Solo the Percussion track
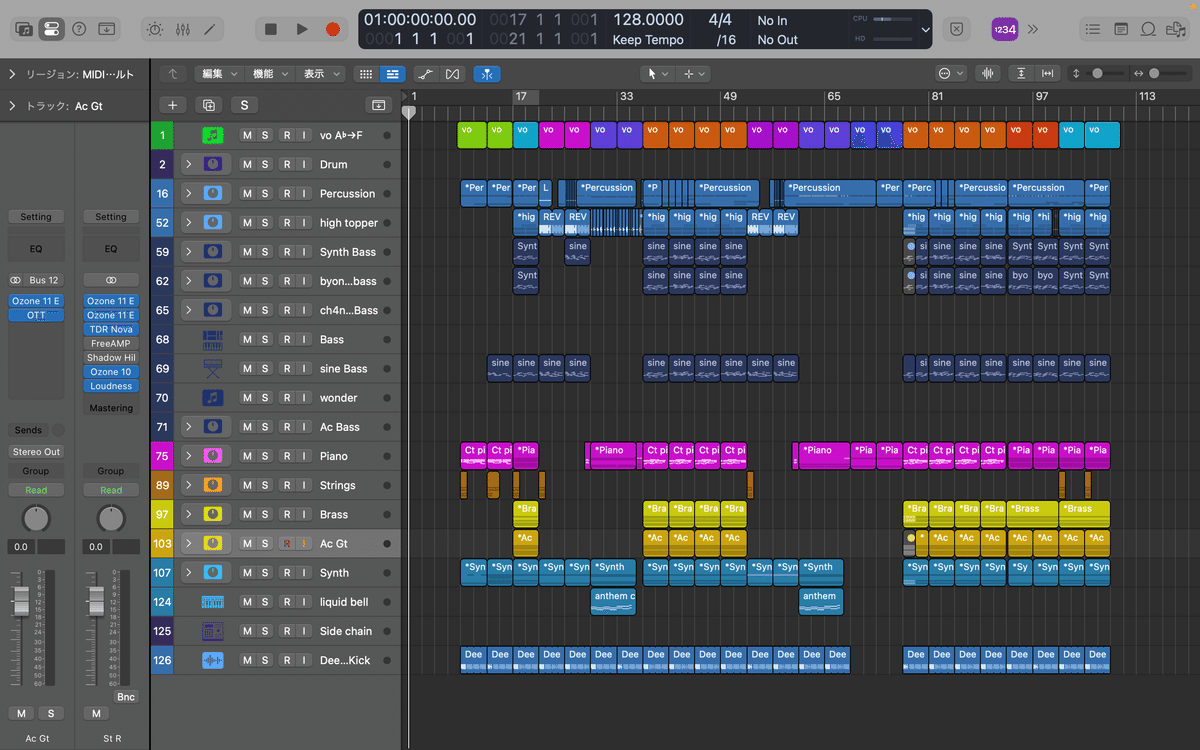Screen dimensions: 1200x750 (265, 194)
